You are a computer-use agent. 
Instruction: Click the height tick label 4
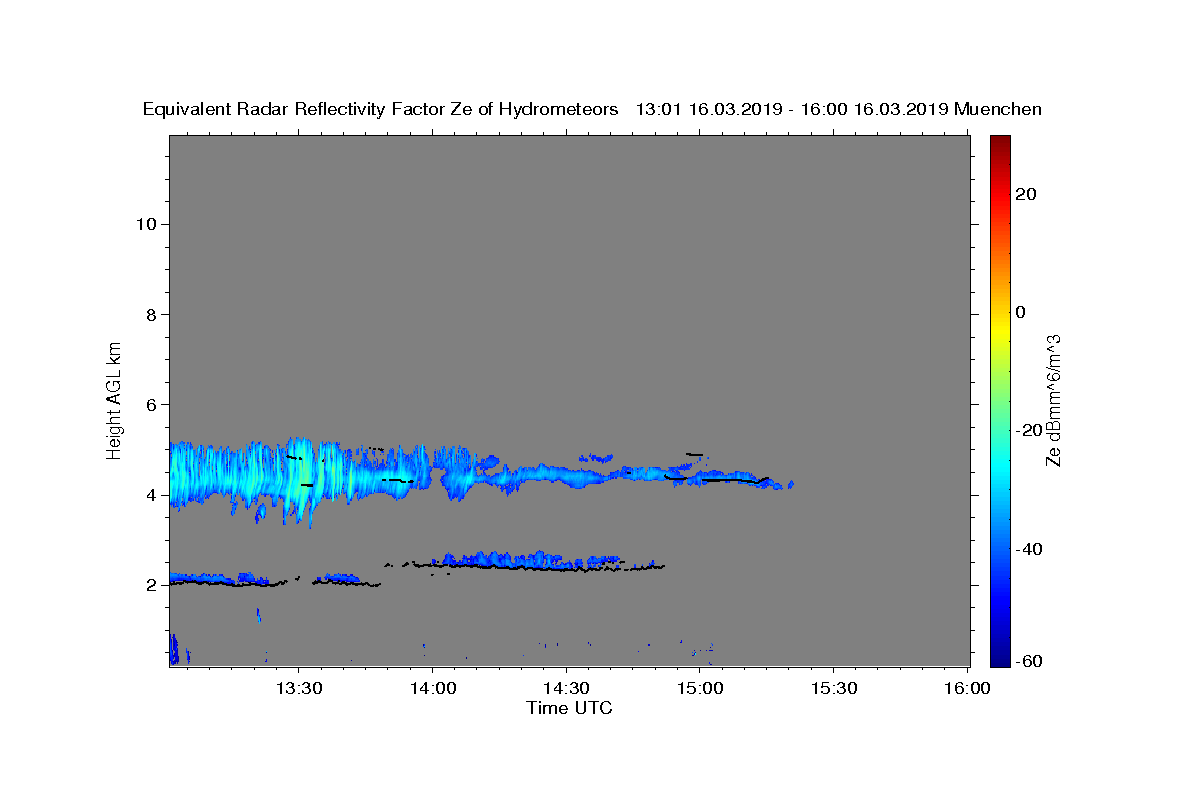coord(149,495)
